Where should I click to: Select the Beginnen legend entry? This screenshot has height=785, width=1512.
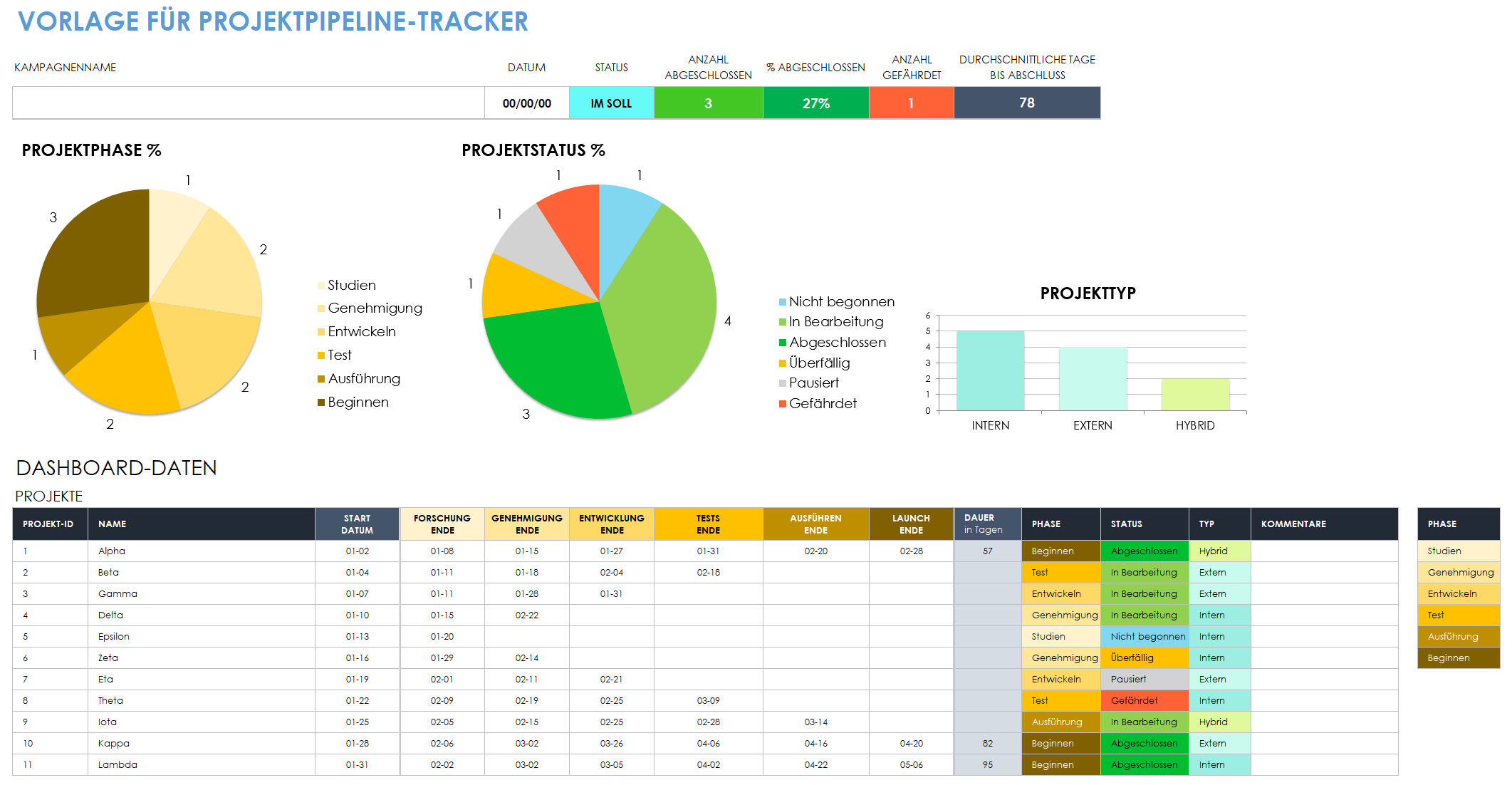[x=353, y=402]
